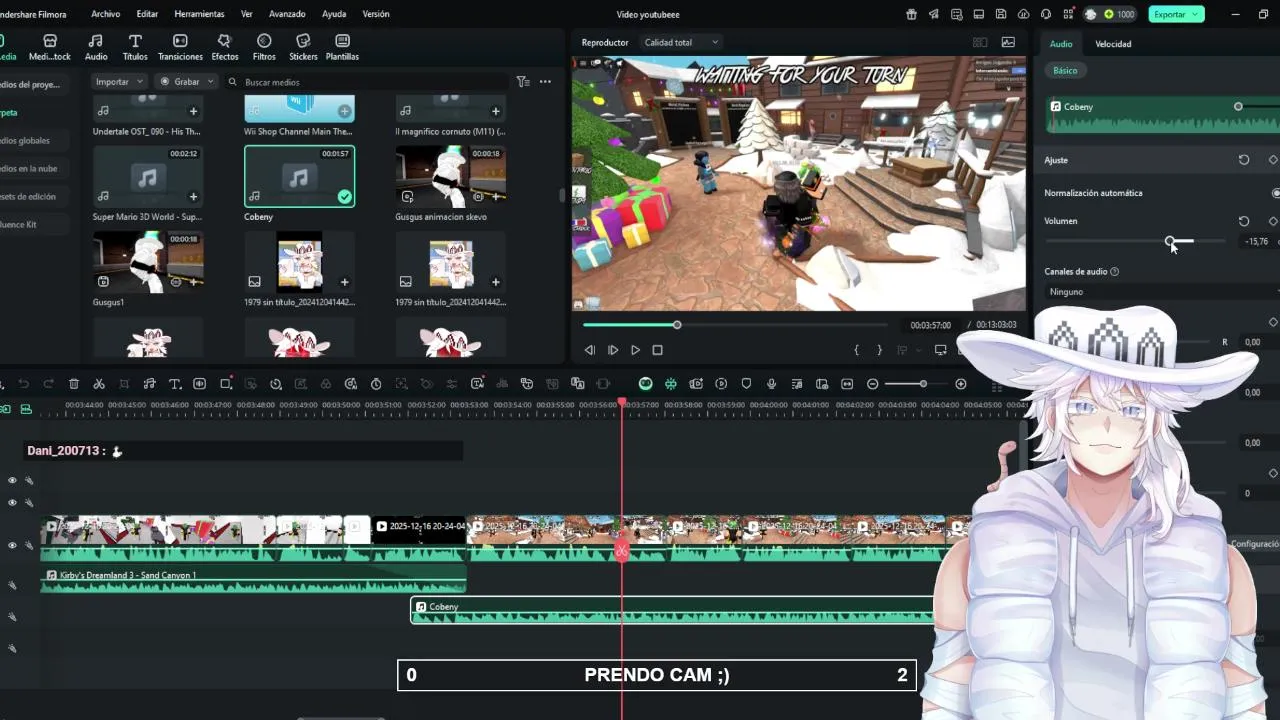Screen dimensions: 1280x720
Task: Click the Volumen slider handle
Action: pyautogui.click(x=1170, y=241)
